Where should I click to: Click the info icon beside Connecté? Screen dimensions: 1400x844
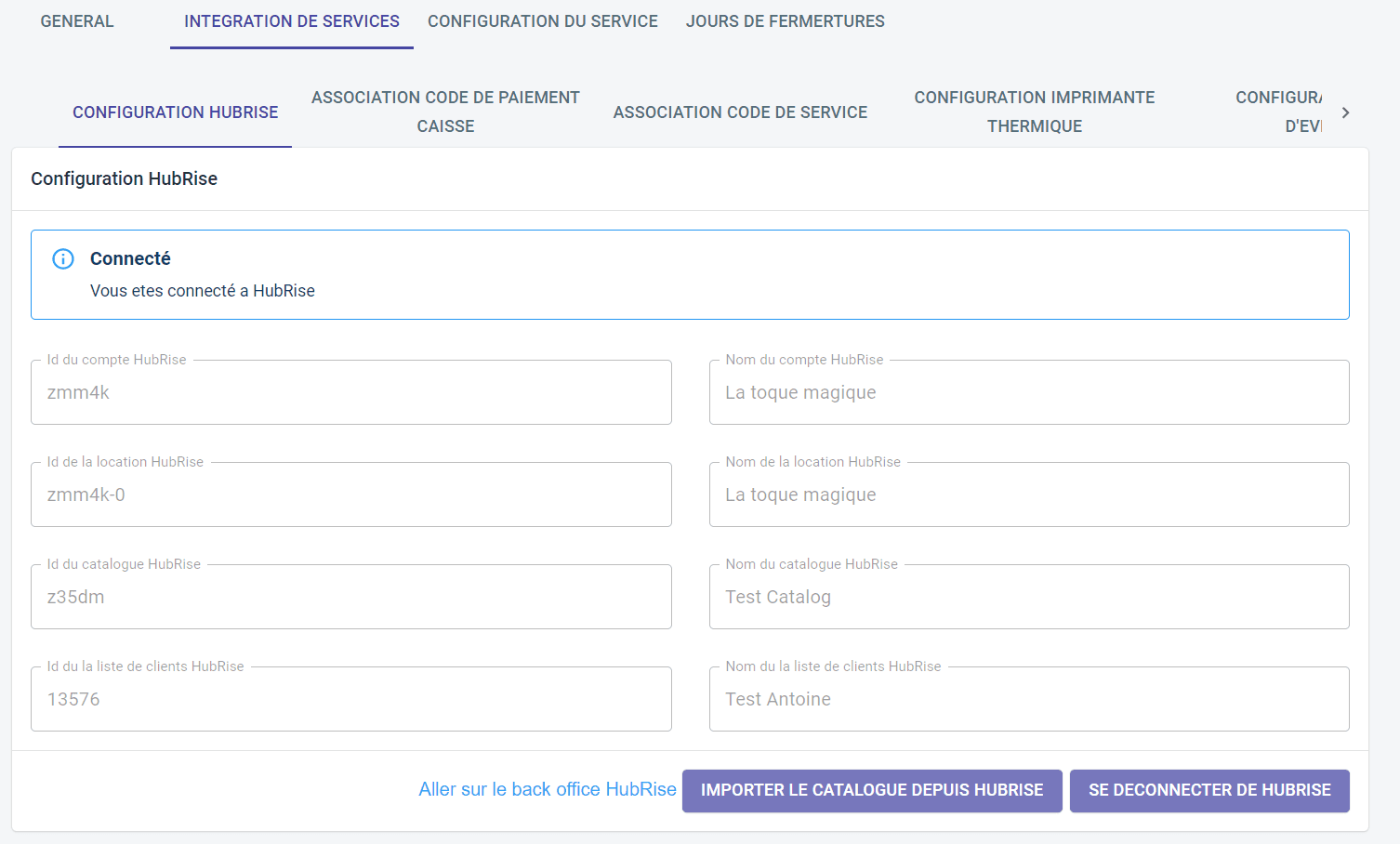click(x=63, y=259)
